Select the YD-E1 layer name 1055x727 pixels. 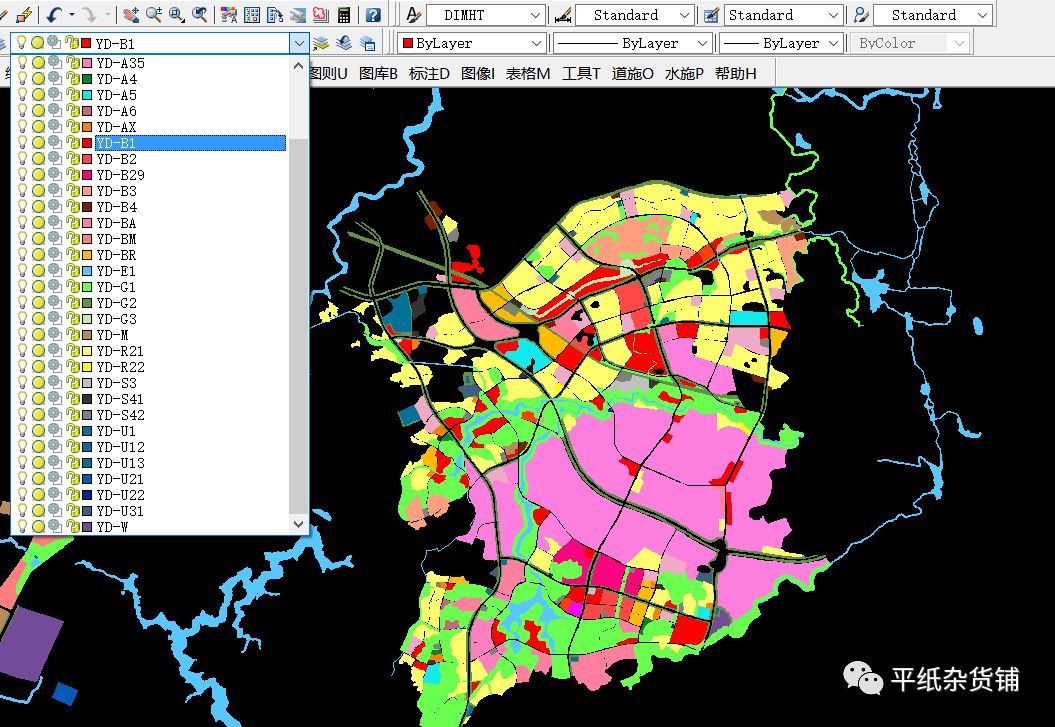(x=116, y=271)
